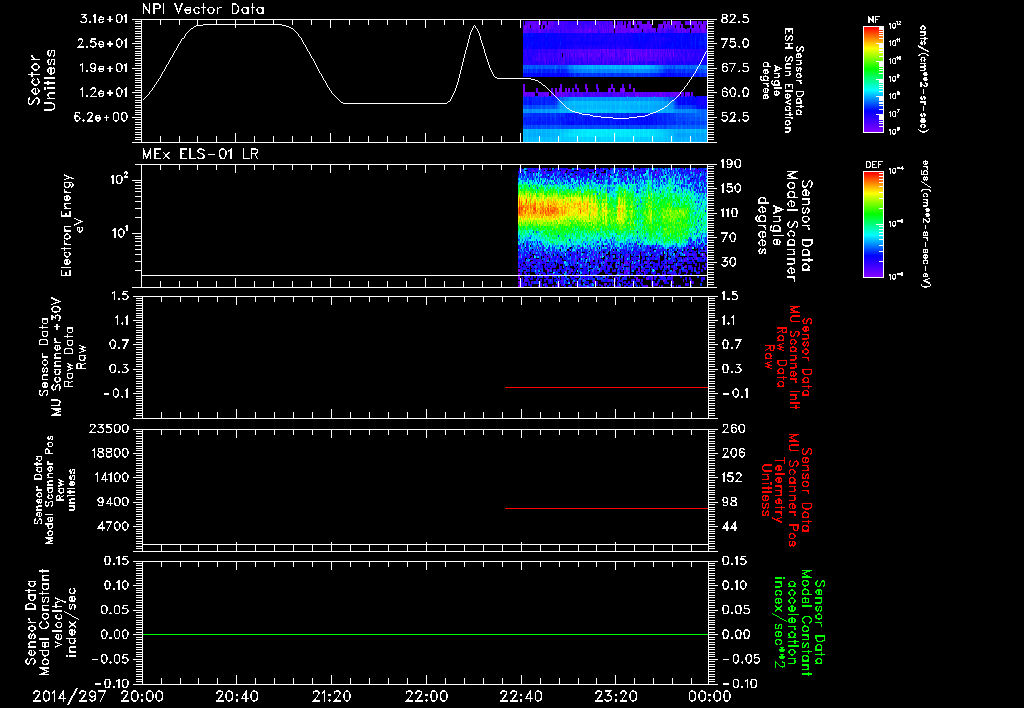
Task: Click the "23500" scanner position tick
Action: pos(108,428)
